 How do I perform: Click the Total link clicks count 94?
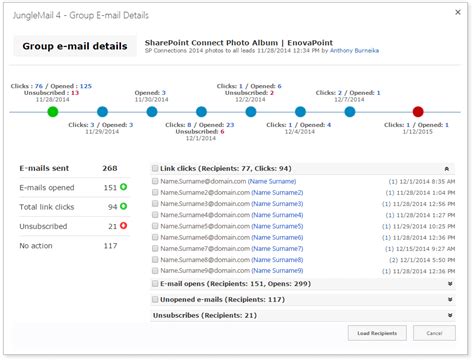point(112,207)
